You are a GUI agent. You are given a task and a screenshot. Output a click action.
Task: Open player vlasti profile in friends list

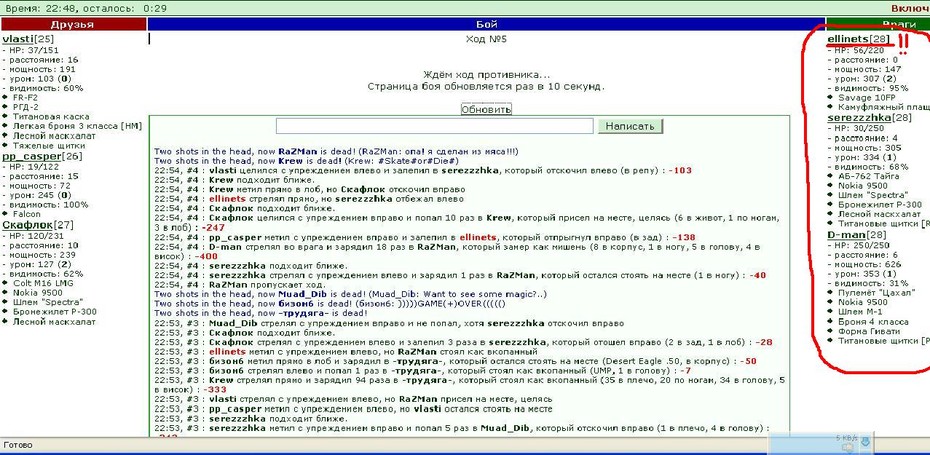click(18, 39)
